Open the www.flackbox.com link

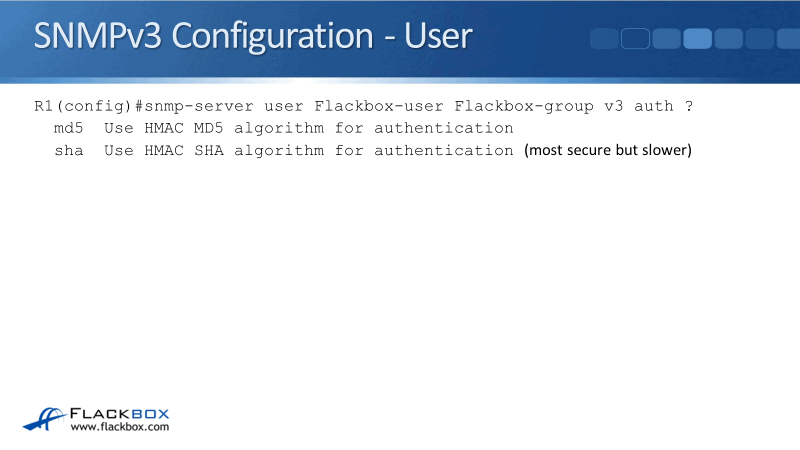click(x=119, y=427)
